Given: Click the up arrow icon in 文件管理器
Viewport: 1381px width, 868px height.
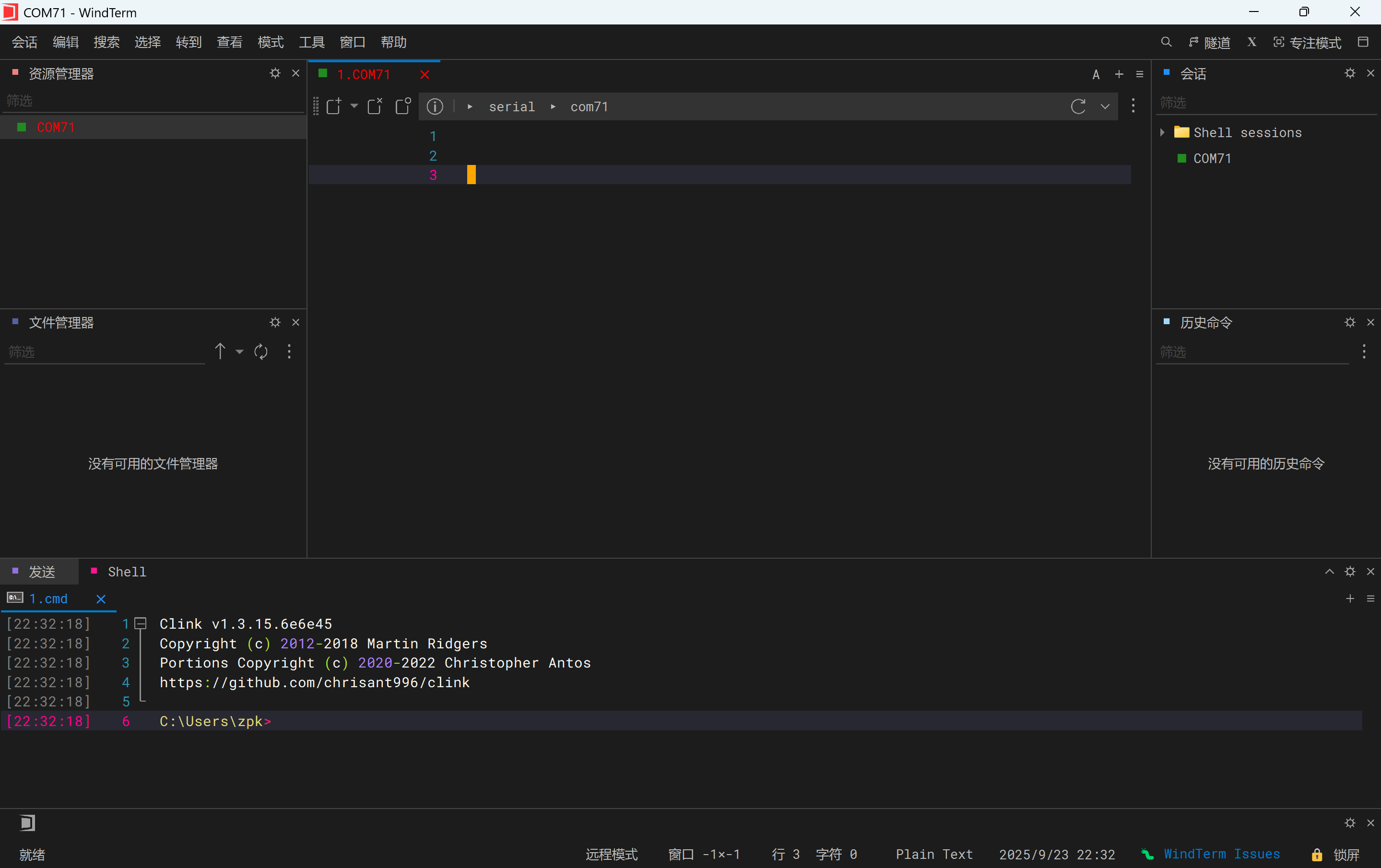Looking at the screenshot, I should (220, 352).
